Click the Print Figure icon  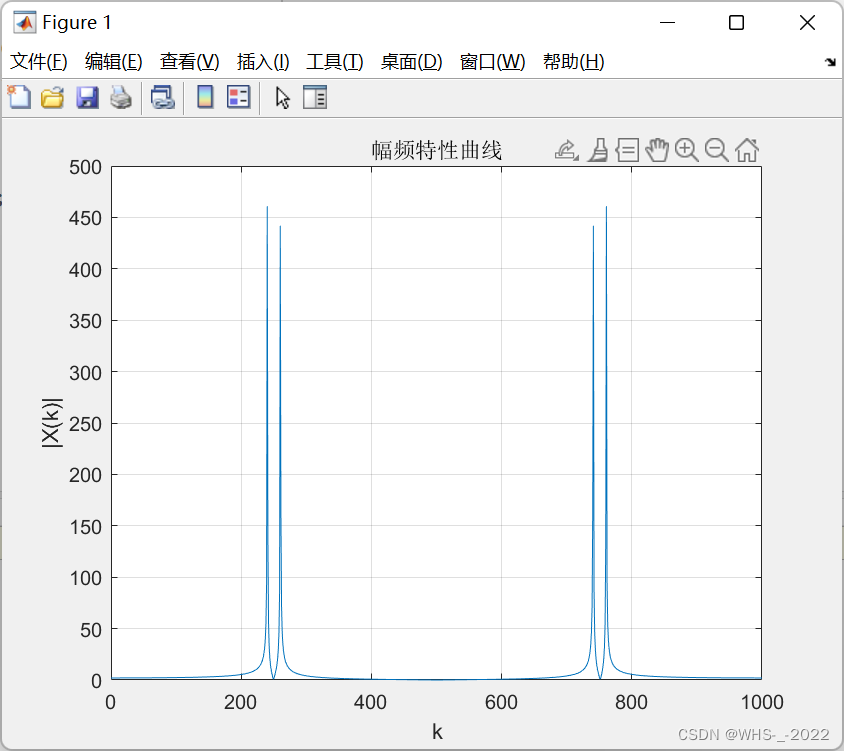121,98
